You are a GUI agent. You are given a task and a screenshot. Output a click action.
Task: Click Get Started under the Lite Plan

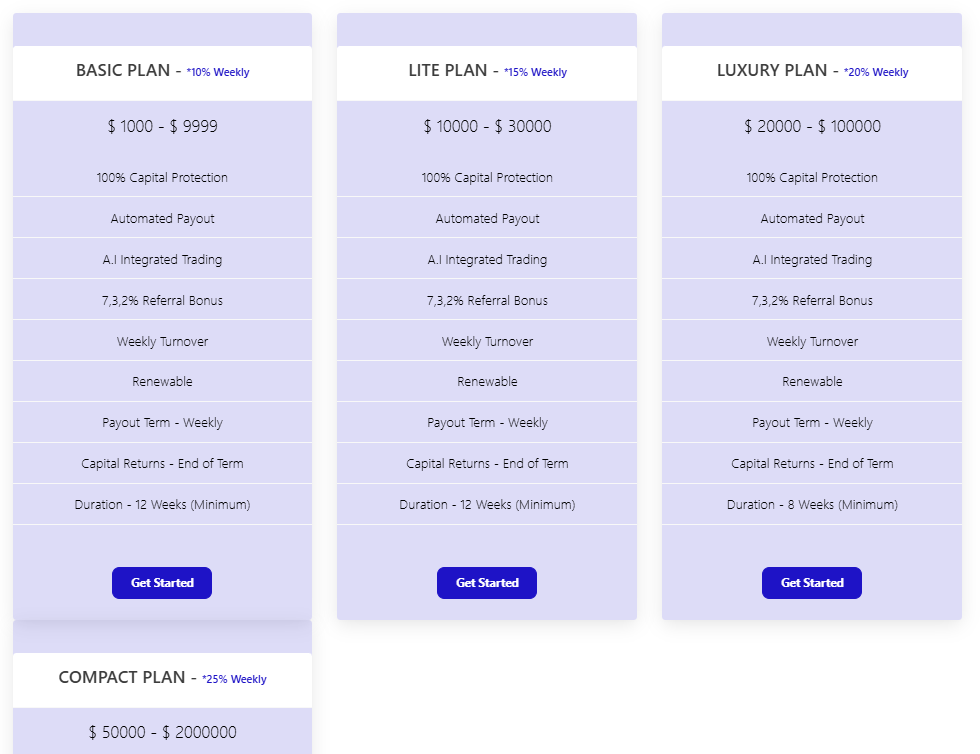click(487, 583)
